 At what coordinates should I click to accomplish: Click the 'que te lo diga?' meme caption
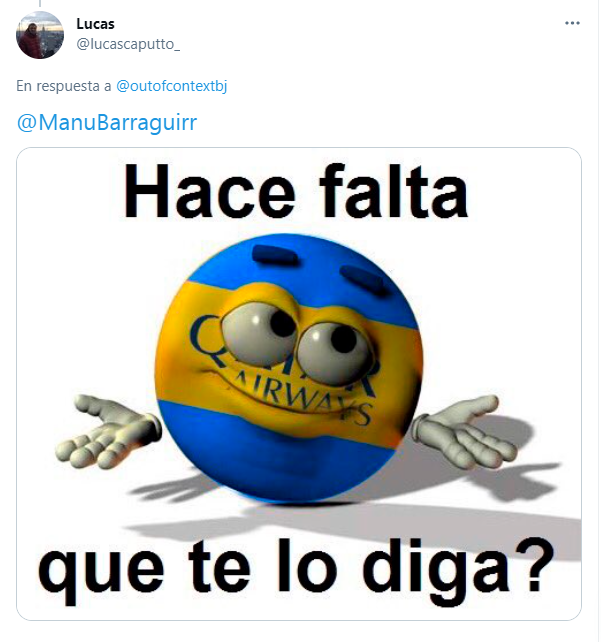point(296,569)
